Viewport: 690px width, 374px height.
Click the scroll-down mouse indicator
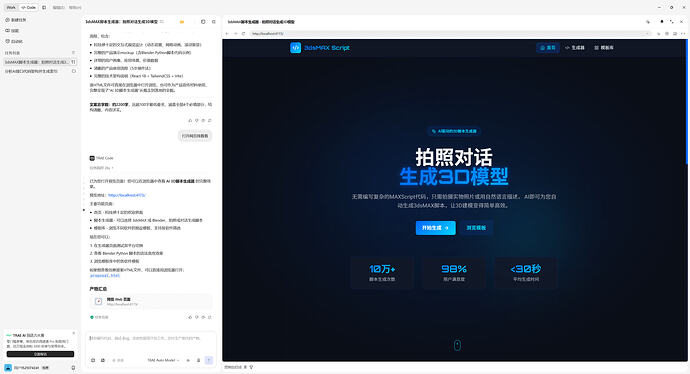click(x=457, y=345)
